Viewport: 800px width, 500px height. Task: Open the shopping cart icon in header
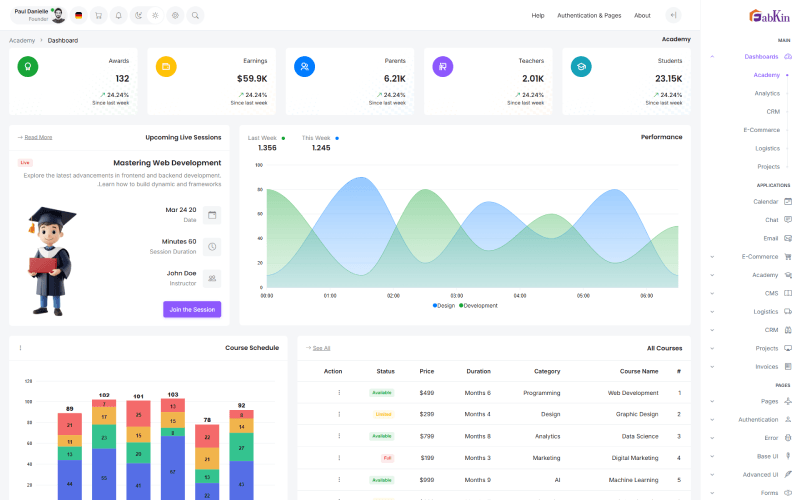[x=98, y=16]
